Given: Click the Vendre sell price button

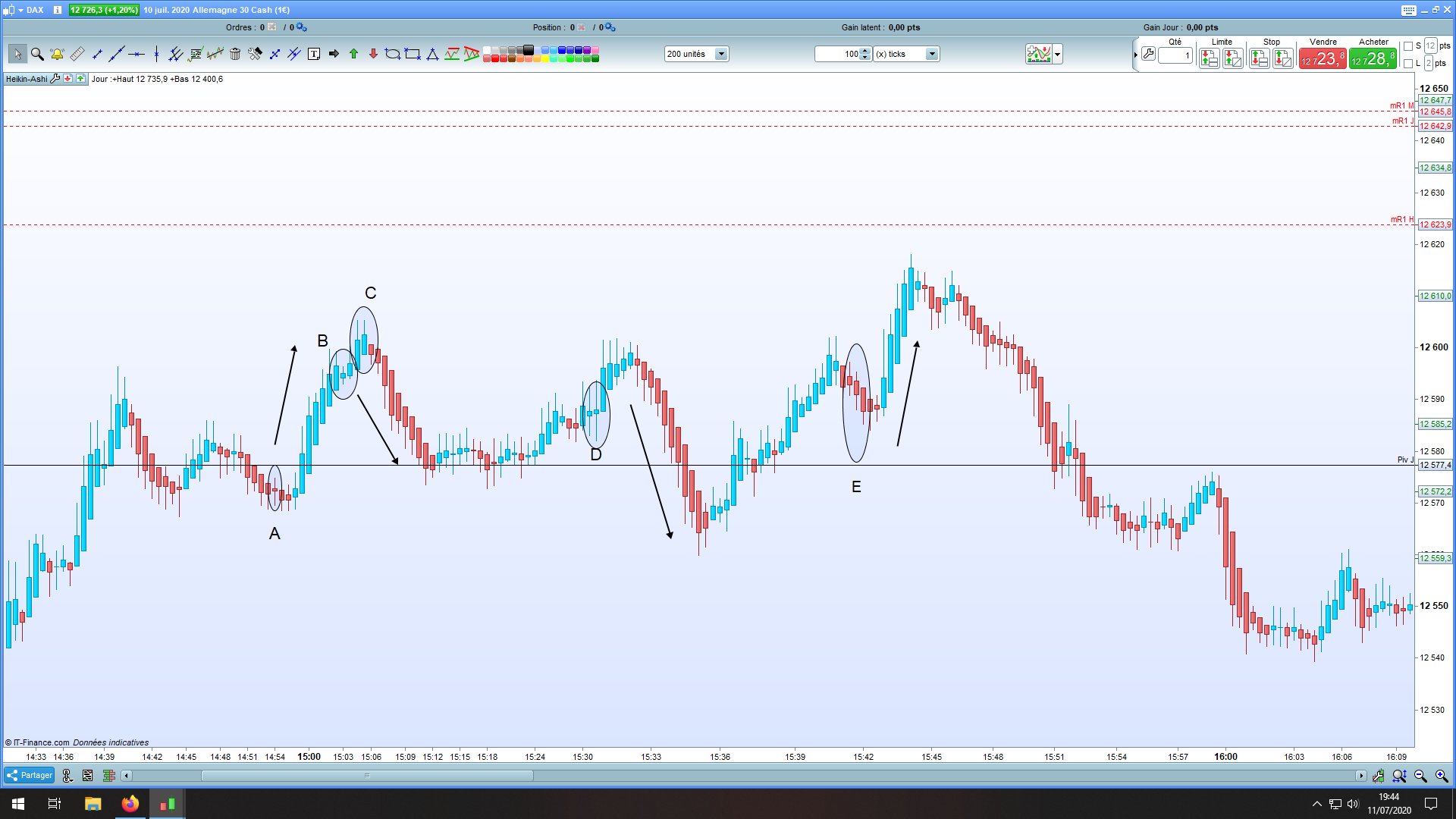Looking at the screenshot, I should pos(1323,59).
